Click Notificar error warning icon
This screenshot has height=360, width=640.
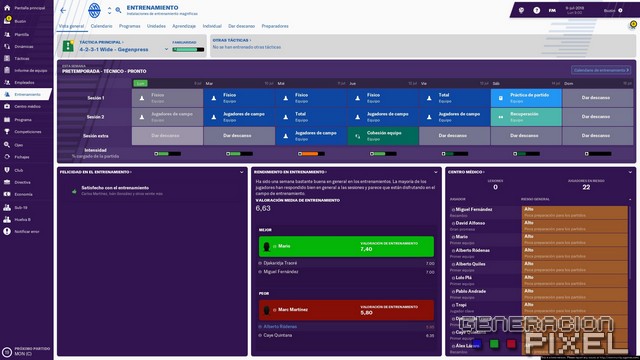7,231
